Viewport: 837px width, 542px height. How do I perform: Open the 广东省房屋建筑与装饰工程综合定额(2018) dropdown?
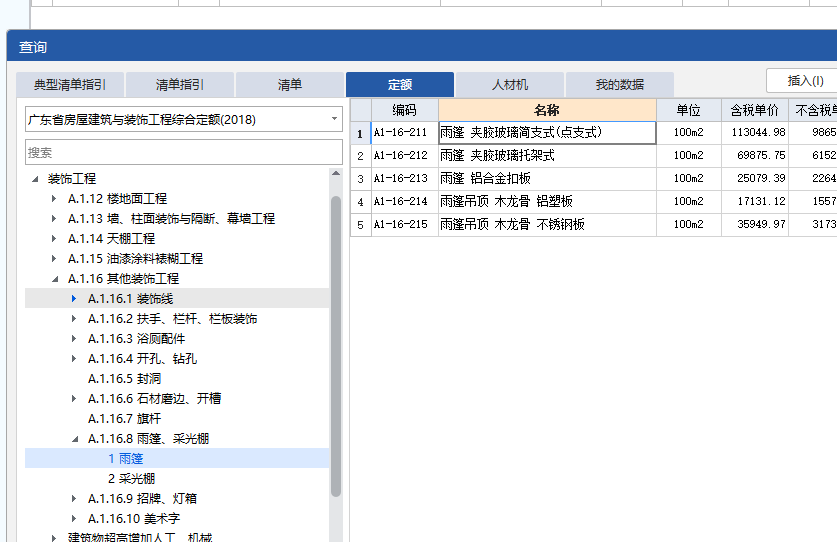[184, 120]
